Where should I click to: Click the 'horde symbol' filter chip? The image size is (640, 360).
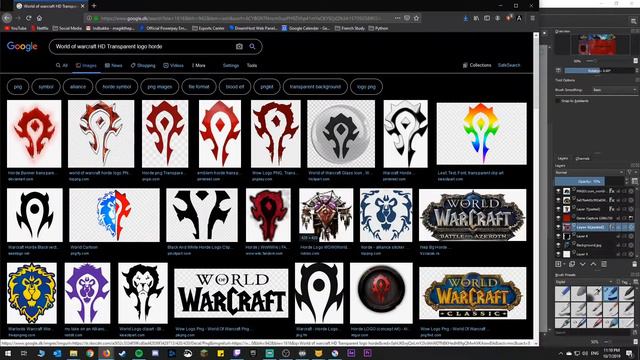(117, 87)
